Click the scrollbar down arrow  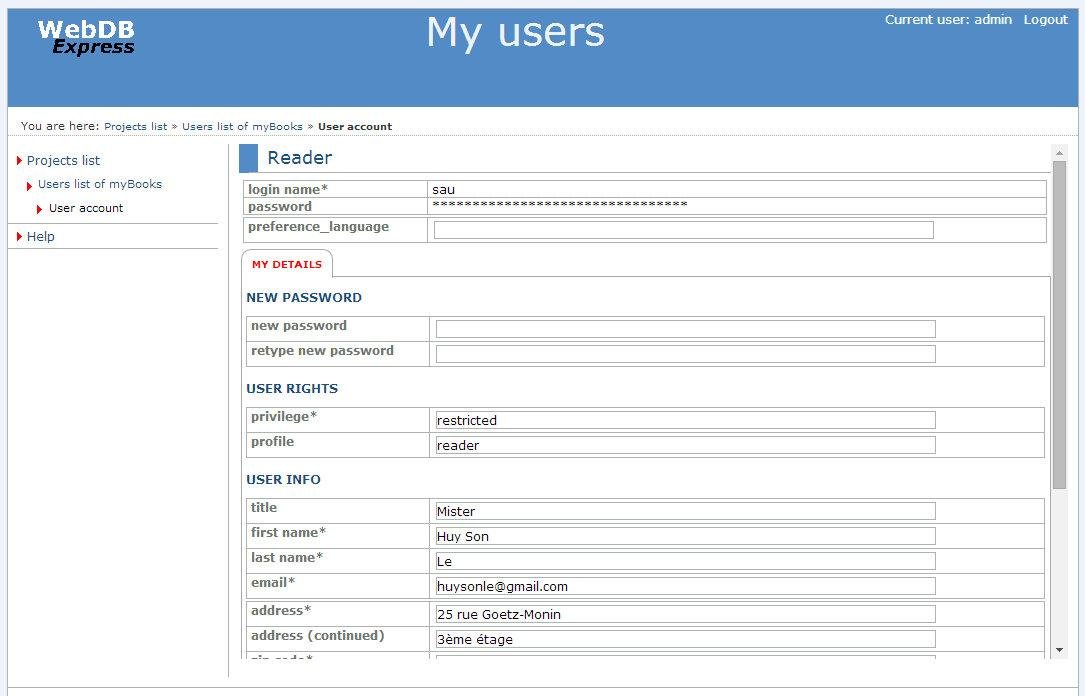click(1059, 650)
